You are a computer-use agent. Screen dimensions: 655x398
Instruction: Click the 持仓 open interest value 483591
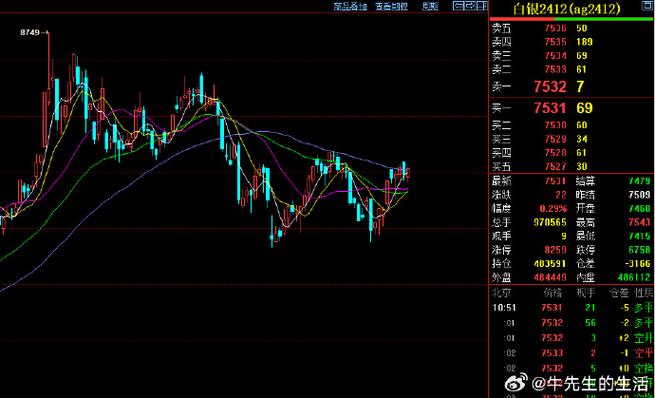tap(550, 264)
